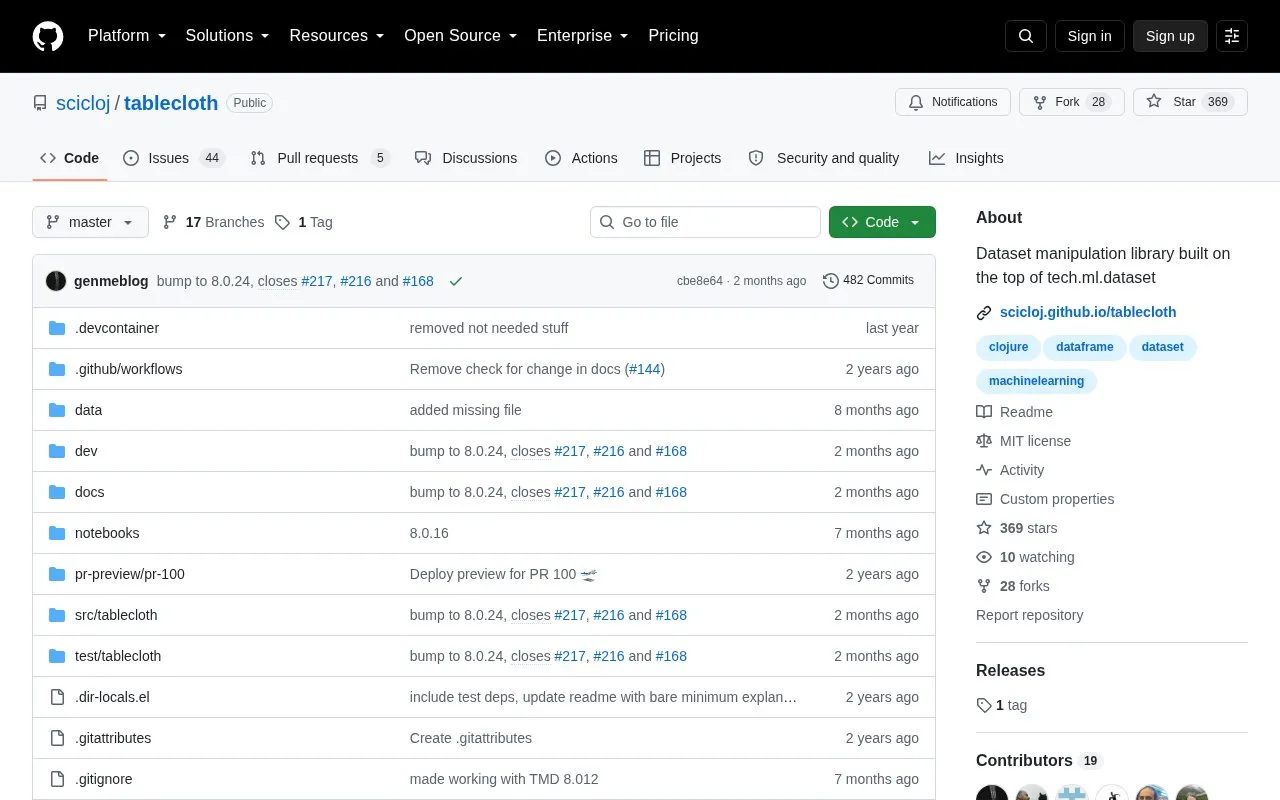Screen dimensions: 1280x800
Task: Click the green check status icon for the latest commit
Action: click(456, 281)
